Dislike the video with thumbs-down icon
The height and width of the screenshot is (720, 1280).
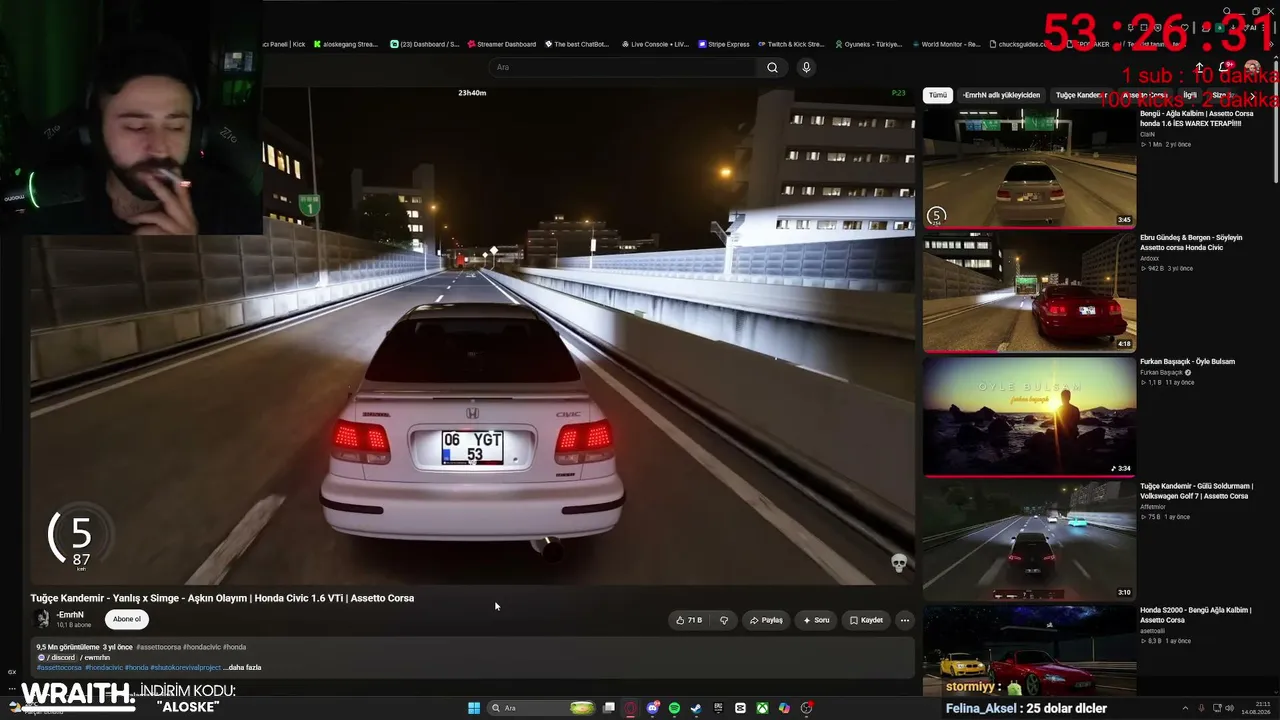(x=724, y=620)
